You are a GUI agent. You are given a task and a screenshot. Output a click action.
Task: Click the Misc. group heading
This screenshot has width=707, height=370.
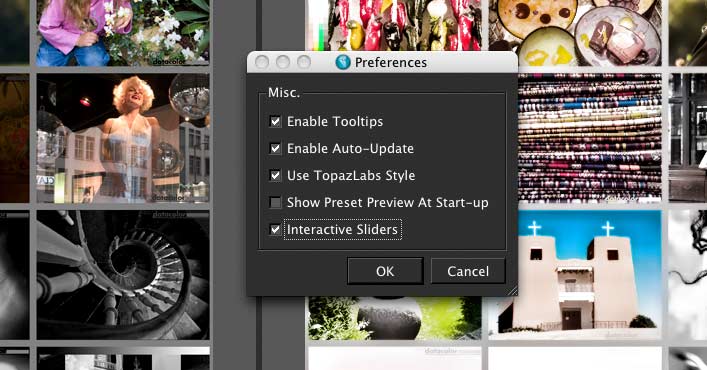point(284,92)
